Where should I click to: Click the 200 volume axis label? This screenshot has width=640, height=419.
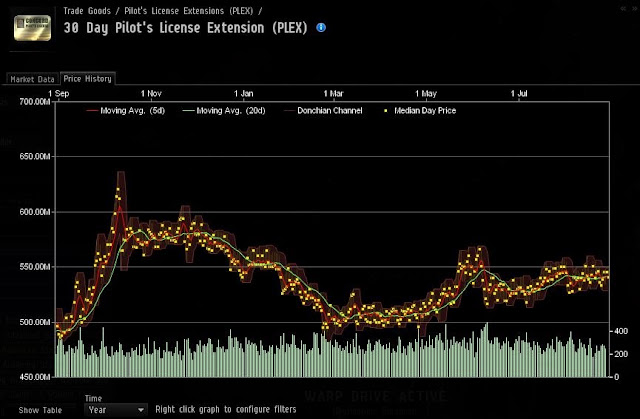621,354
